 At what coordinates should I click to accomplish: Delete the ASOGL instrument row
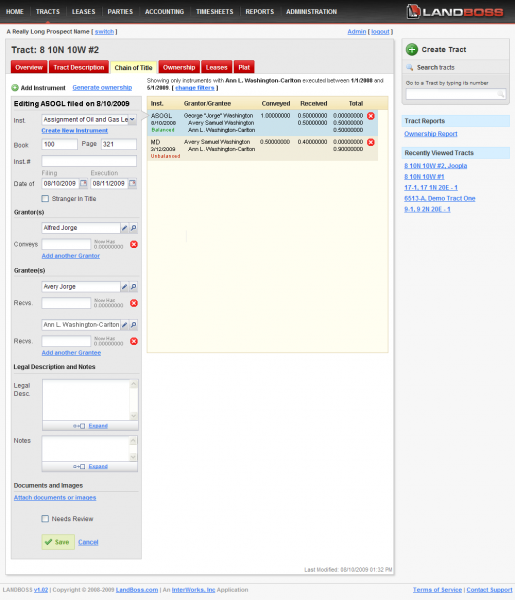pos(371,116)
